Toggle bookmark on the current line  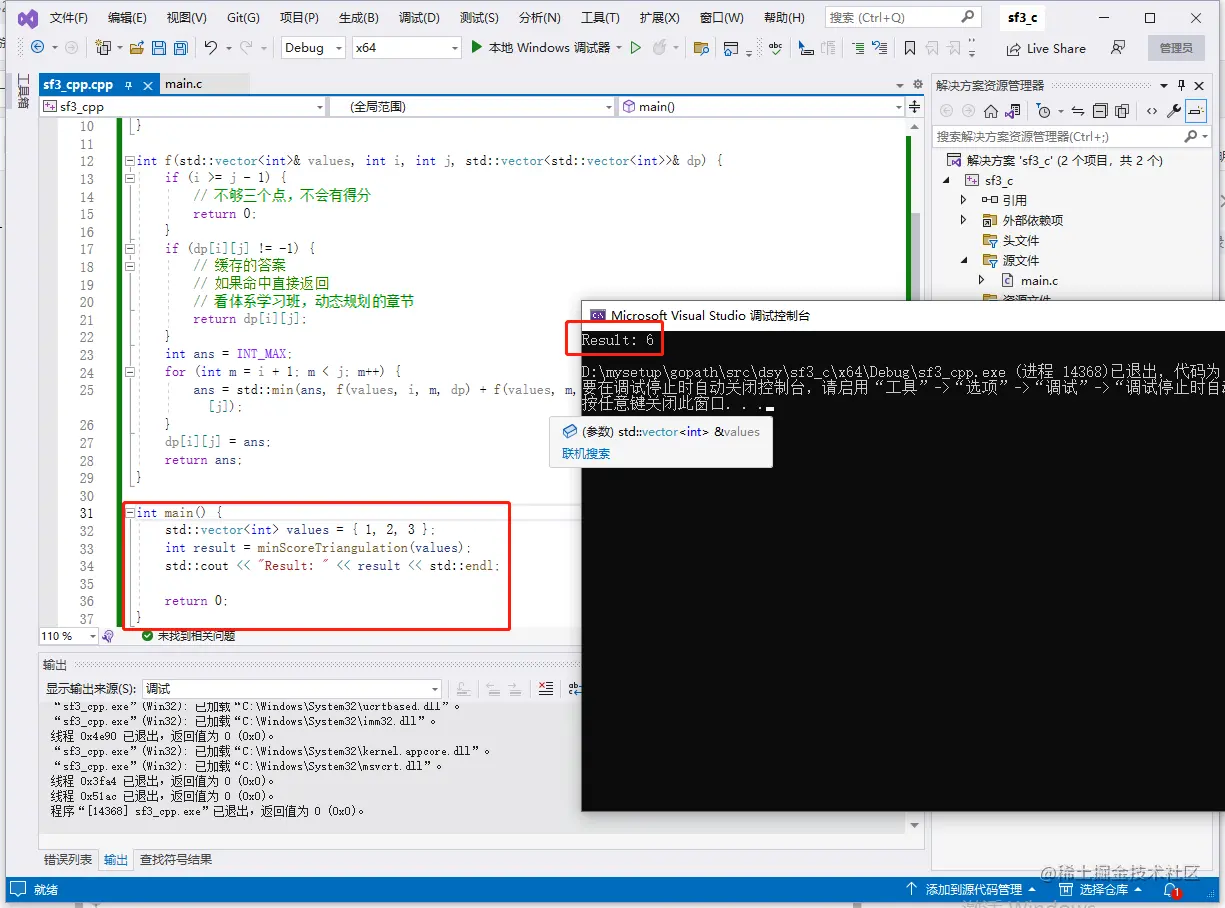[910, 48]
